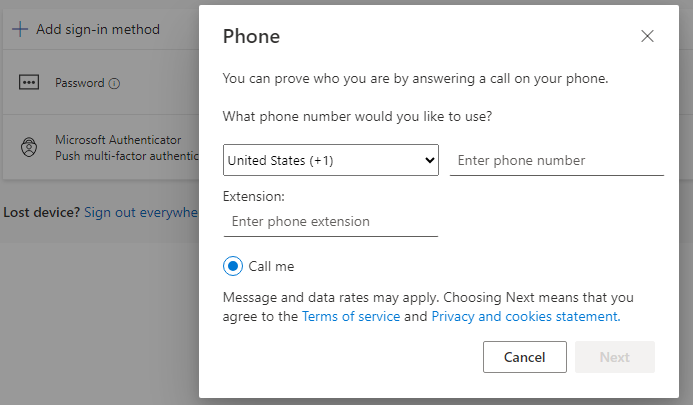The height and width of the screenshot is (405, 693).
Task: Click the Call me option label
Action: point(271,266)
